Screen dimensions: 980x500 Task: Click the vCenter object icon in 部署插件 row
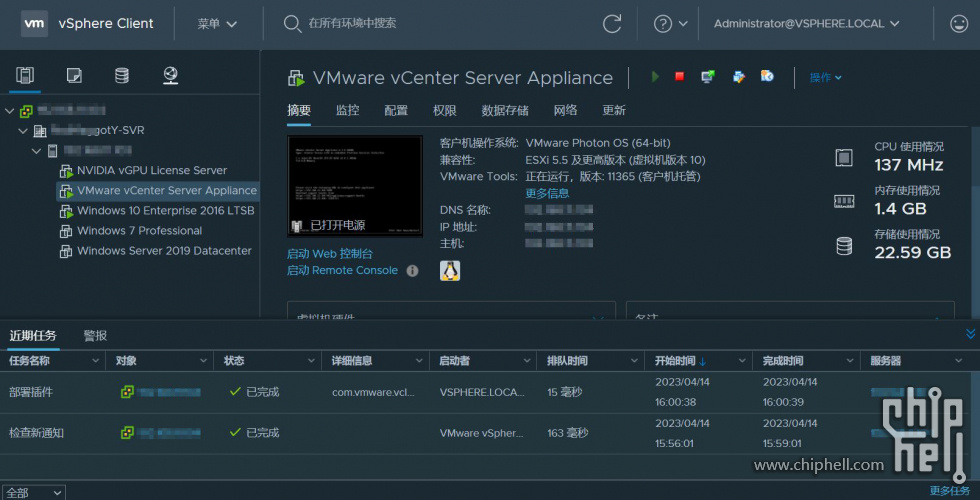point(128,392)
